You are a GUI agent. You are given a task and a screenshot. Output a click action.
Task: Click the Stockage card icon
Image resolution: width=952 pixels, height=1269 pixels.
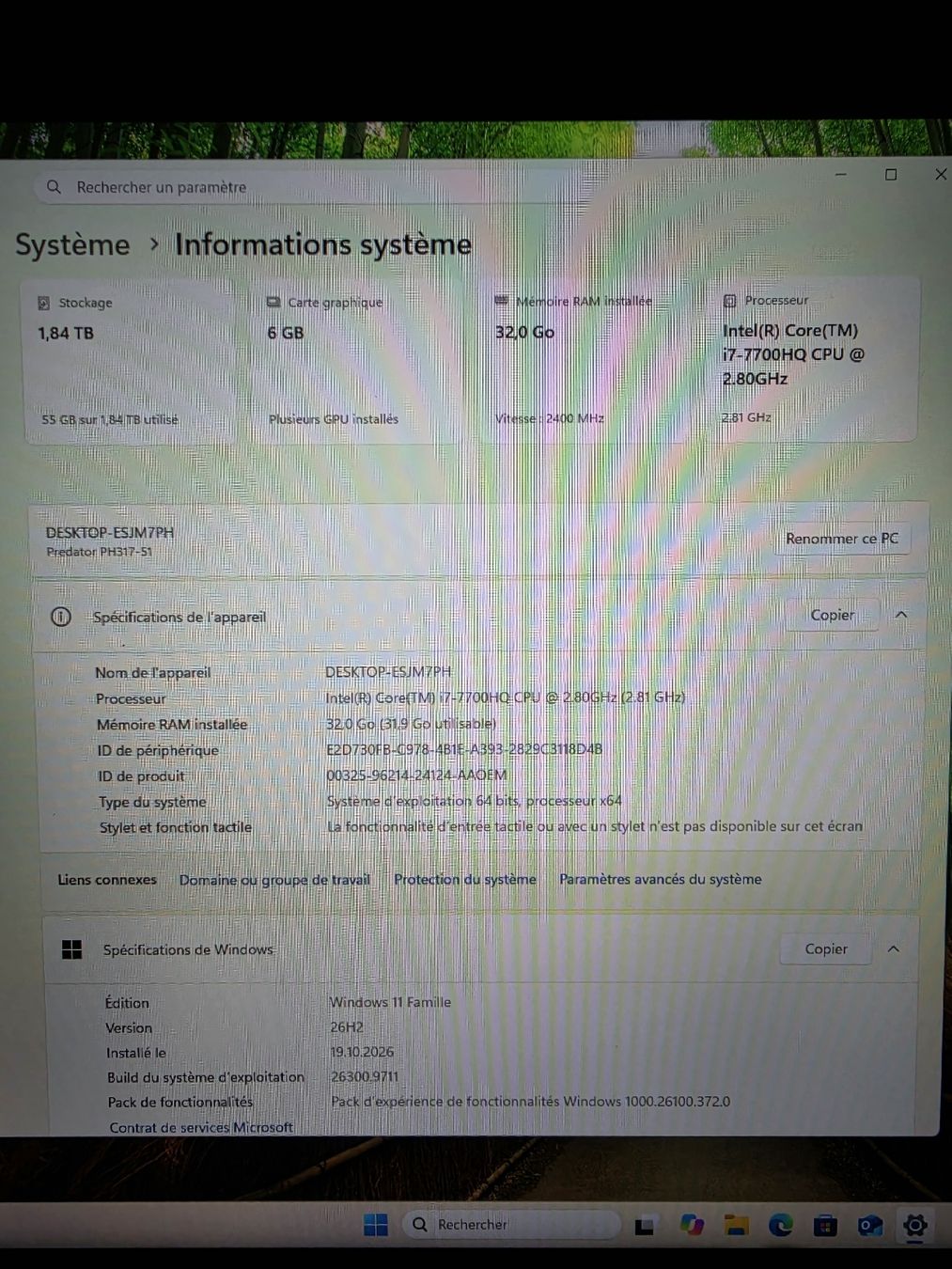(x=43, y=303)
